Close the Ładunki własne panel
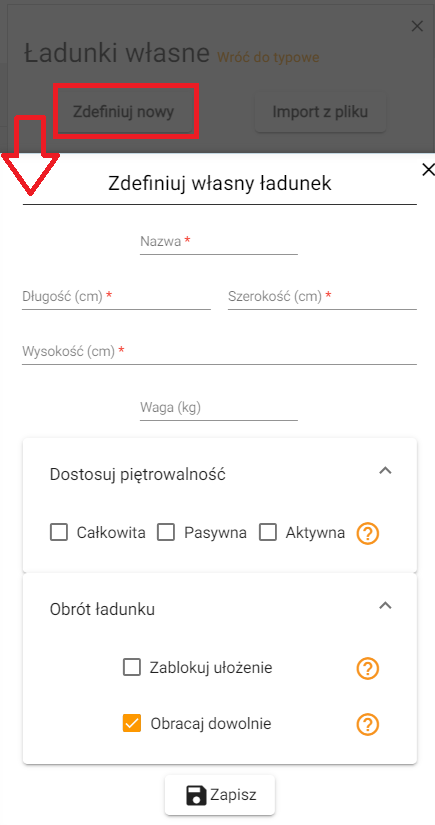 (x=417, y=26)
